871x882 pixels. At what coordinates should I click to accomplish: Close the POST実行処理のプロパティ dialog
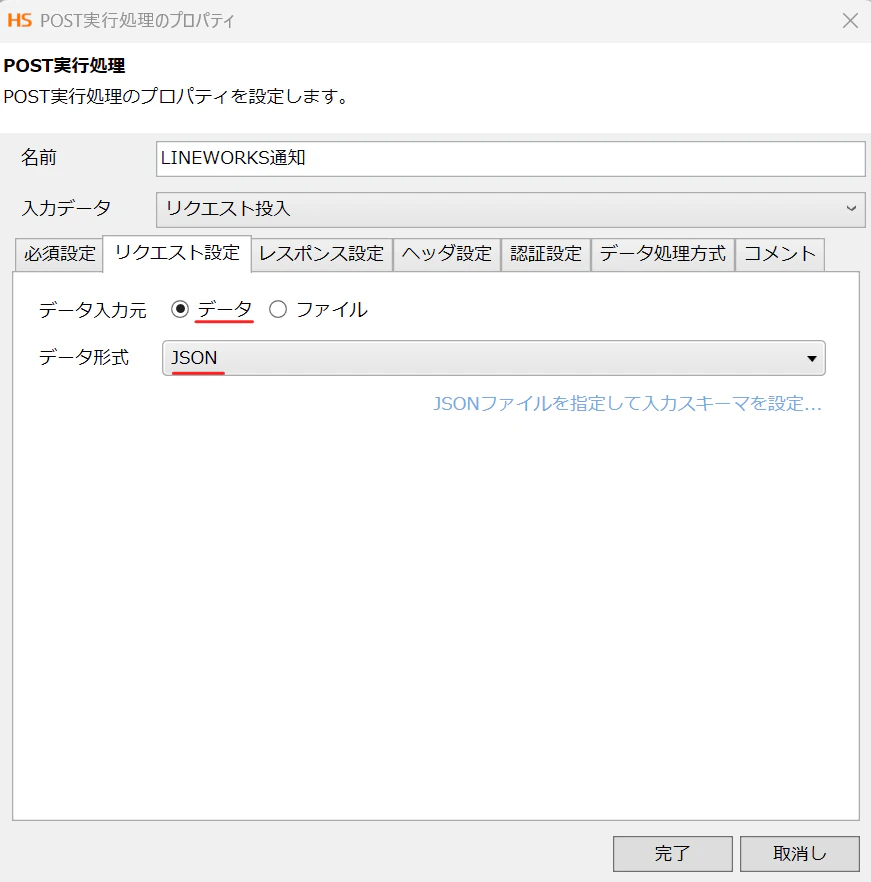click(x=850, y=21)
